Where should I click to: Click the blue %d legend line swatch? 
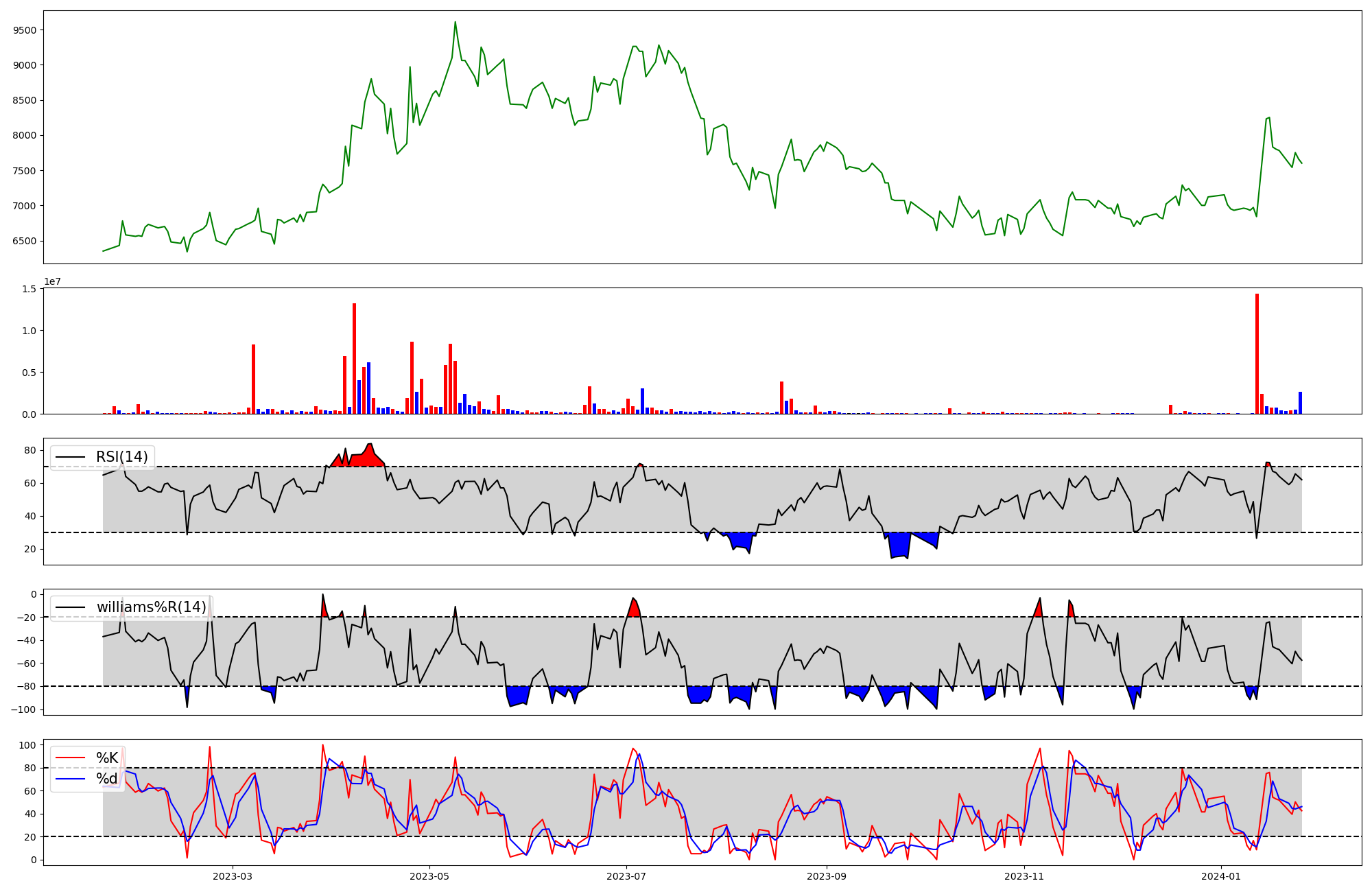[x=70, y=779]
